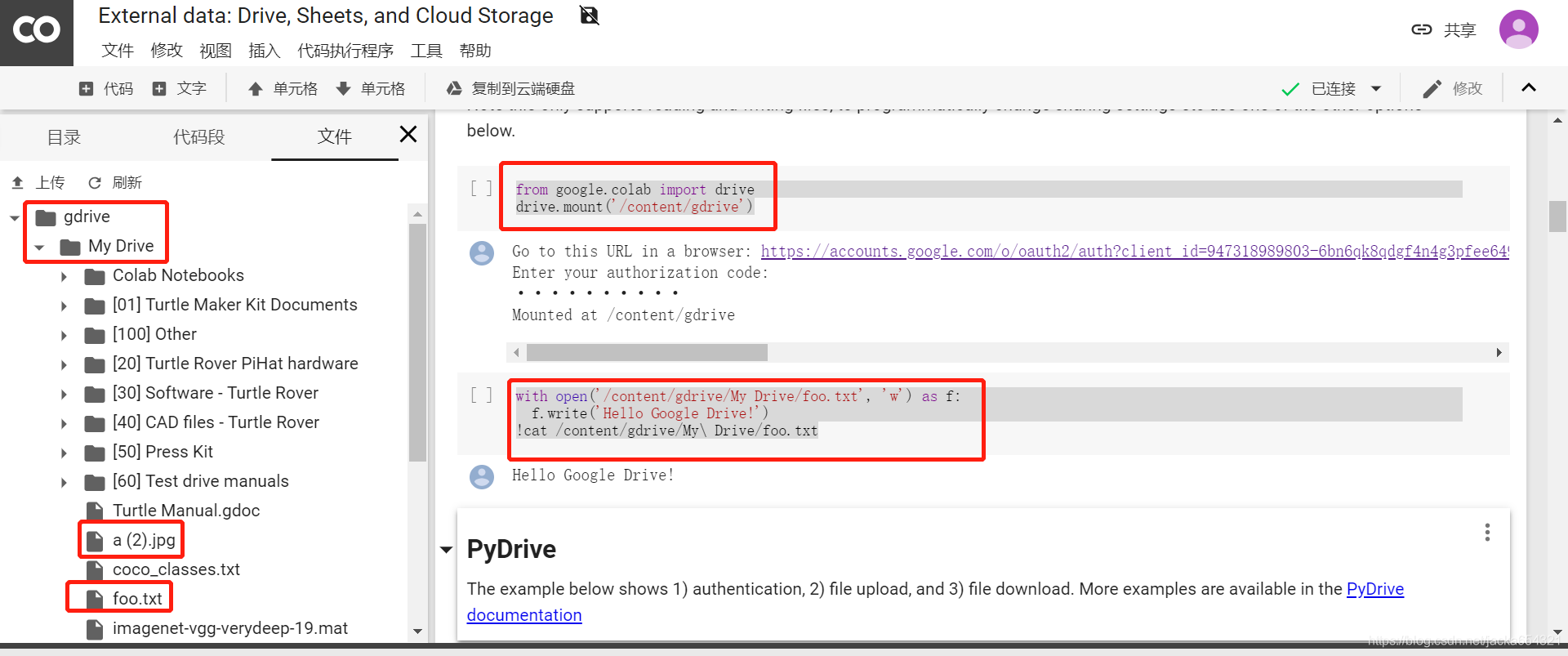Expand [30] Software - Turtle Rover folder
1568x656 pixels.
pyautogui.click(x=64, y=394)
